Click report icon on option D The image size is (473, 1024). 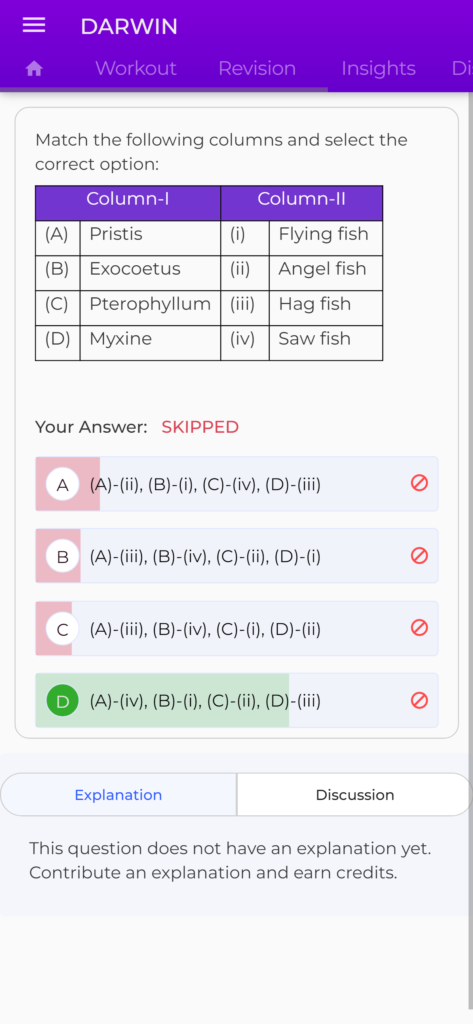tap(419, 700)
